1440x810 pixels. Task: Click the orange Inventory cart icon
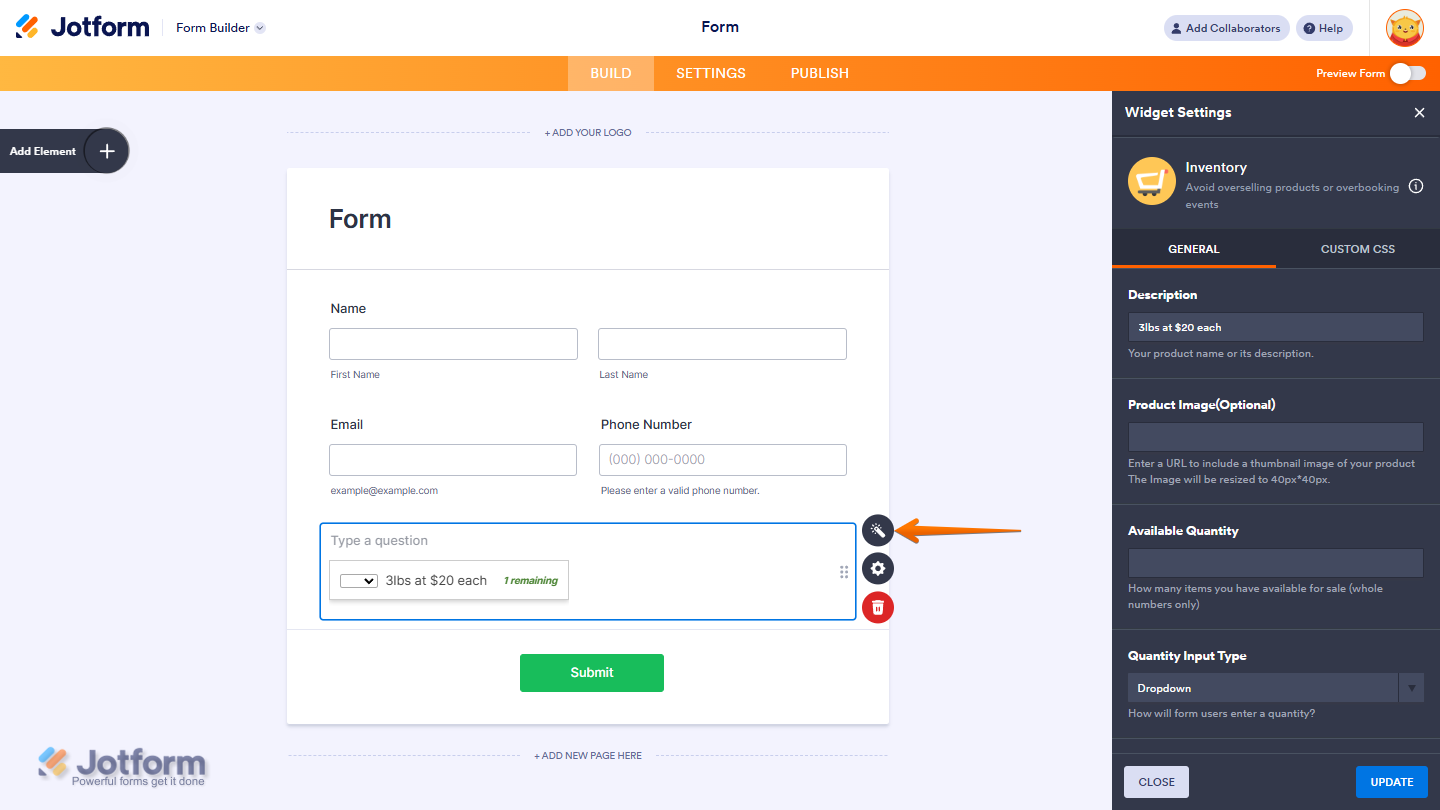(x=1151, y=181)
